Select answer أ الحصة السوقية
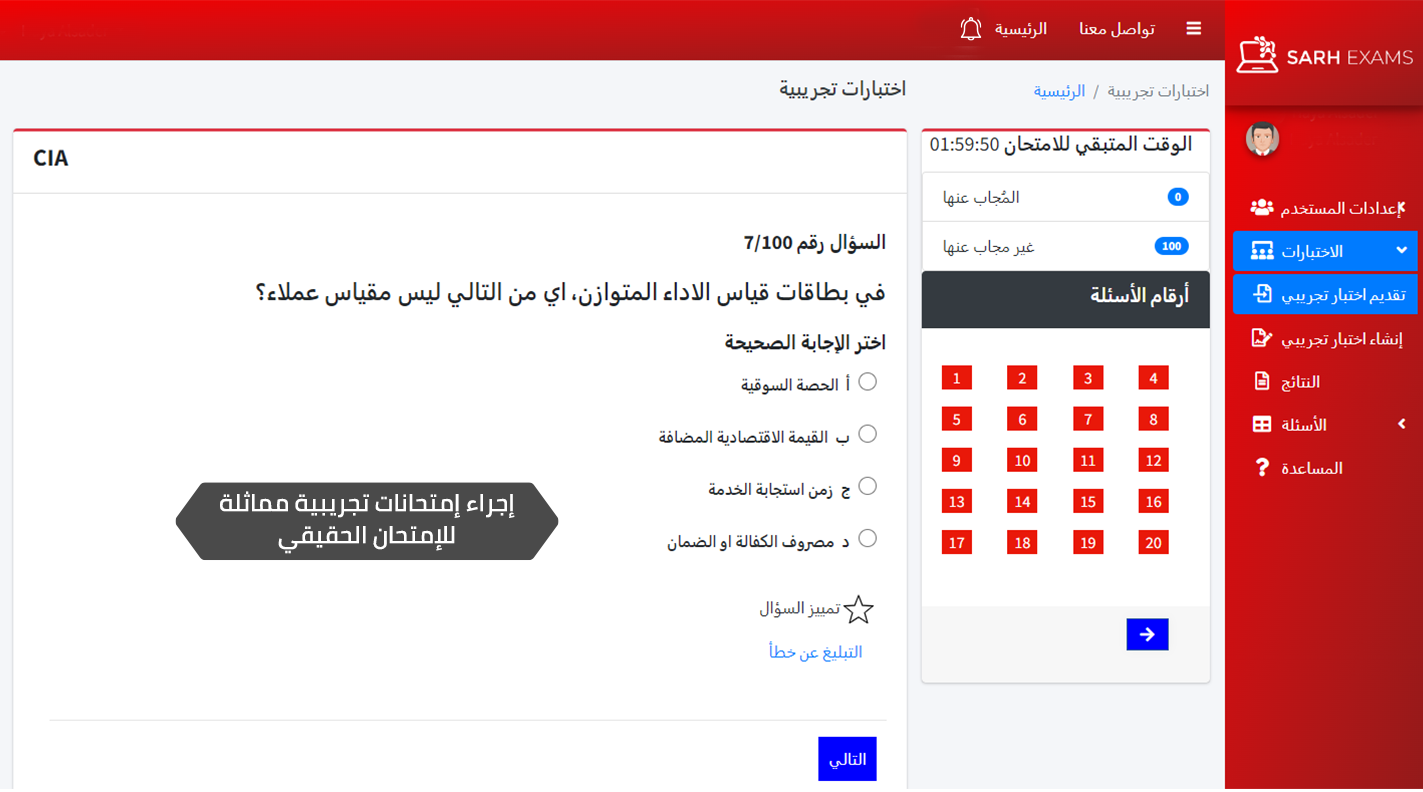Viewport: 1423px width, 792px height. (867, 382)
